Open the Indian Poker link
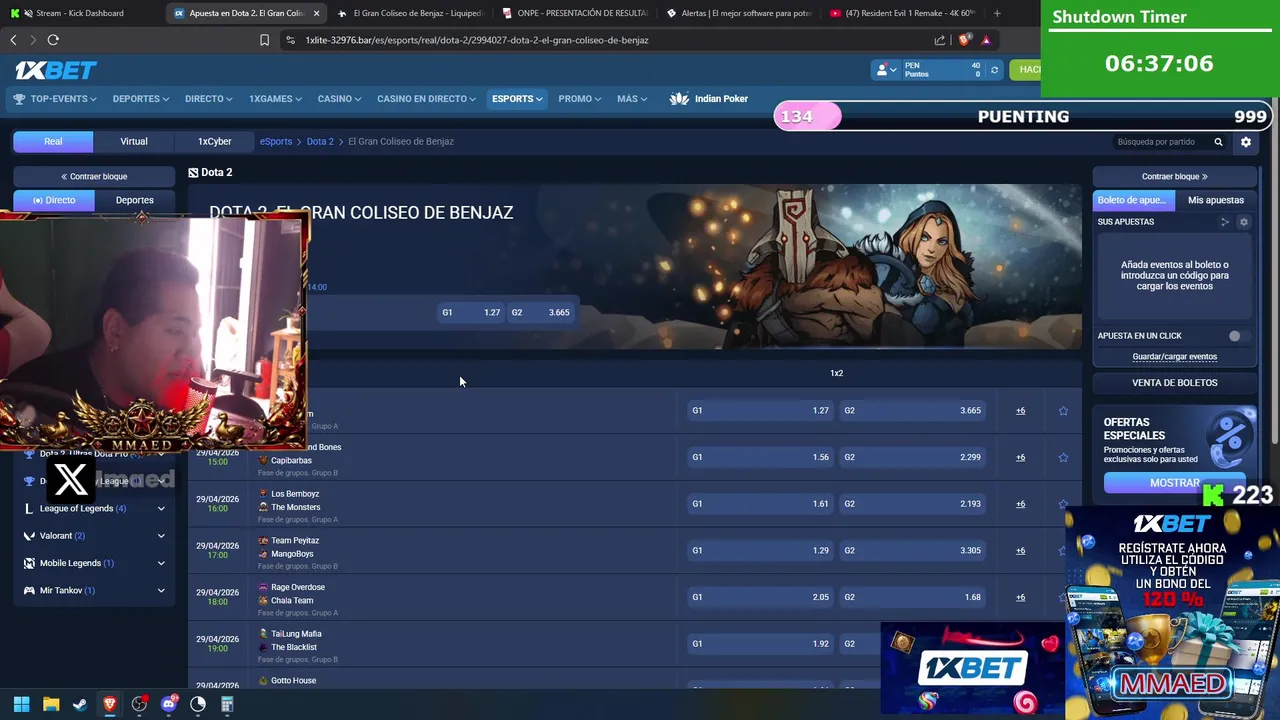Viewport: 1280px width, 720px height. pyautogui.click(x=709, y=99)
